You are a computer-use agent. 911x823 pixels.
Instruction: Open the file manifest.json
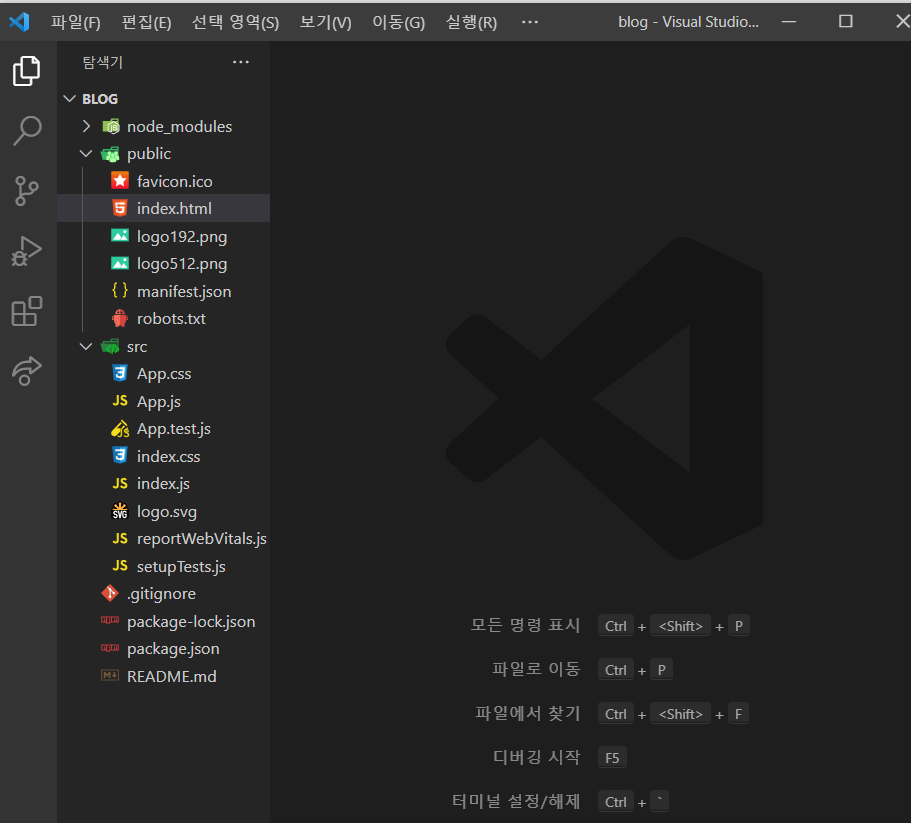(184, 292)
